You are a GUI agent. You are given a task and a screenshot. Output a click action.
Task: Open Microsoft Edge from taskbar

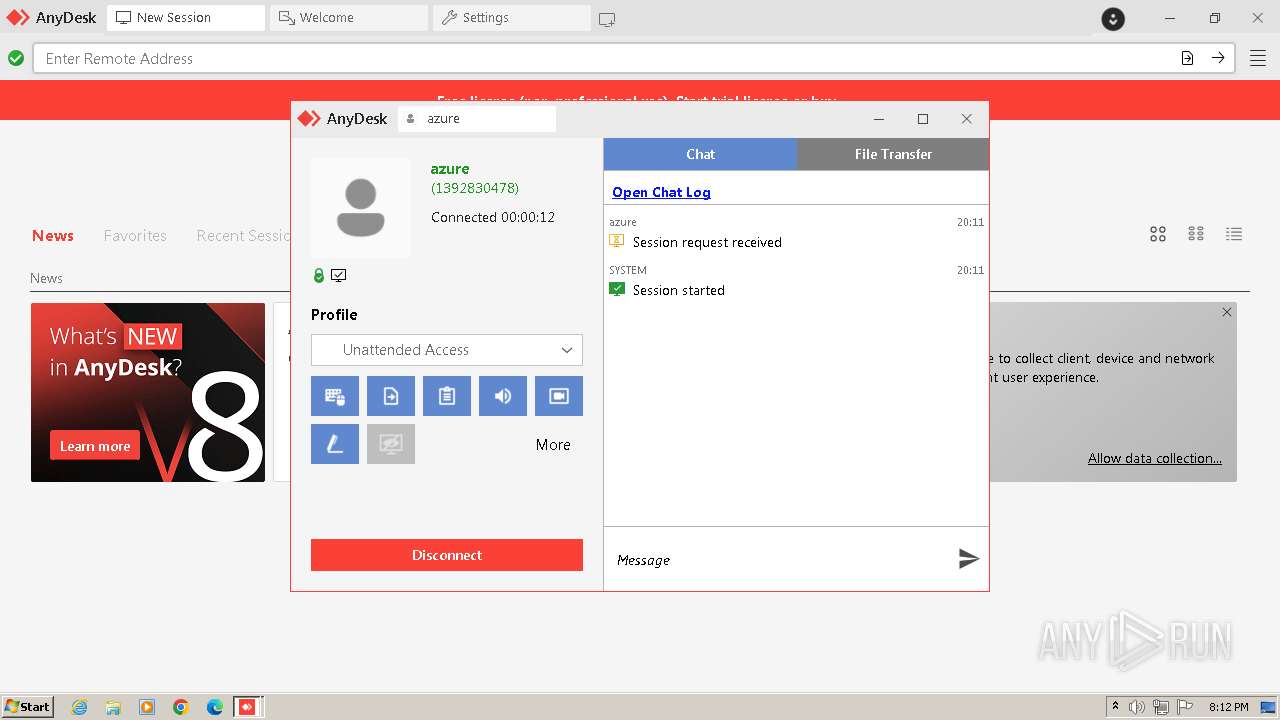coord(215,707)
